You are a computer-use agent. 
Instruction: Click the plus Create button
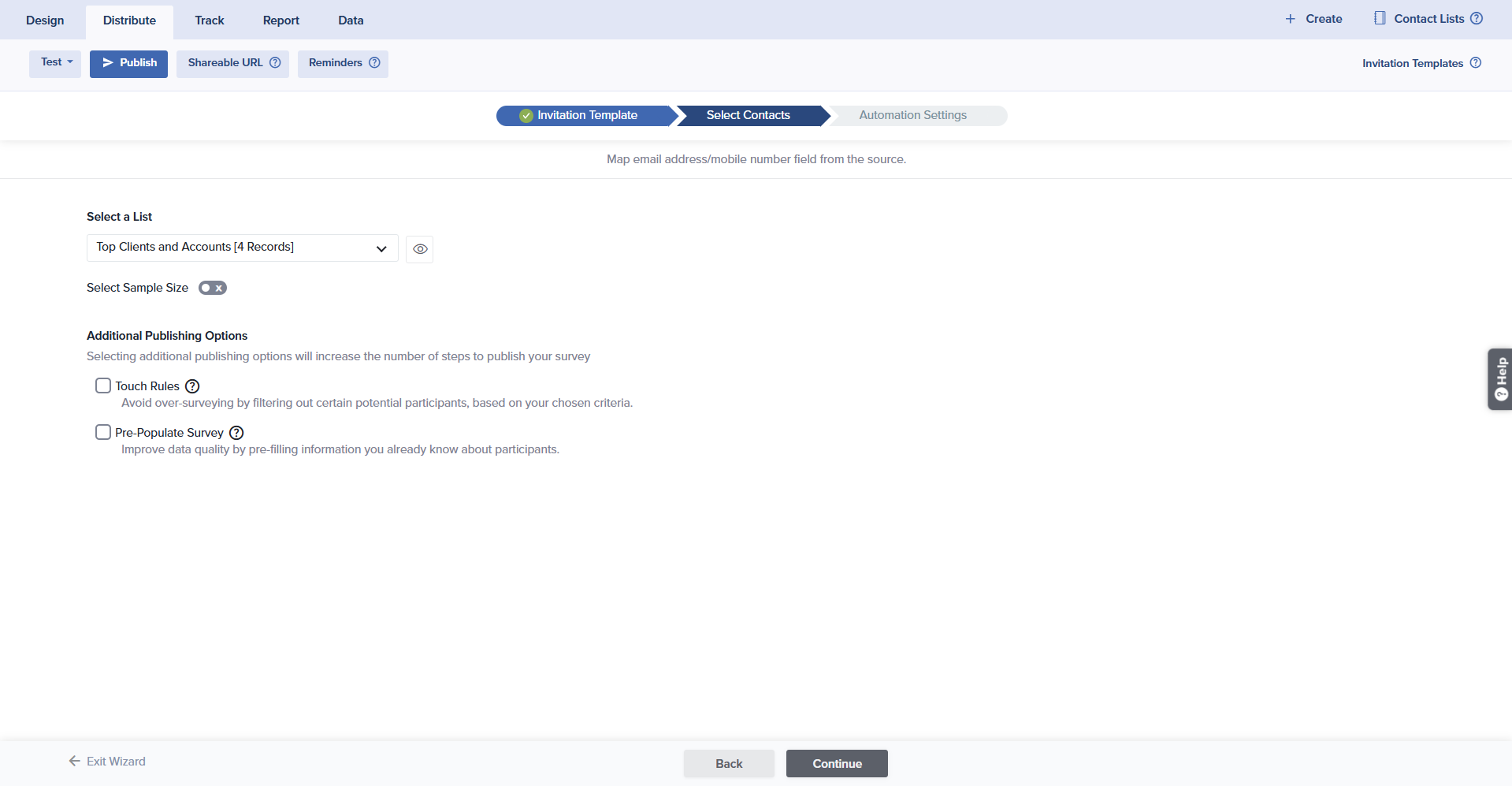tap(1313, 19)
